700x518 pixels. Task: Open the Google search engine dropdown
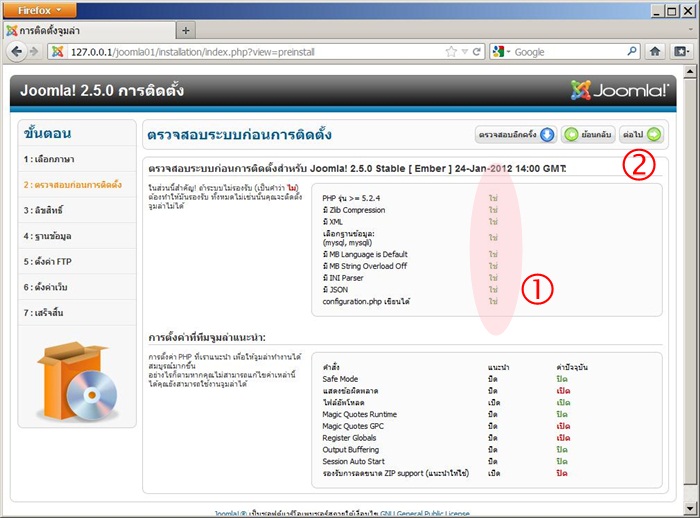tap(501, 52)
